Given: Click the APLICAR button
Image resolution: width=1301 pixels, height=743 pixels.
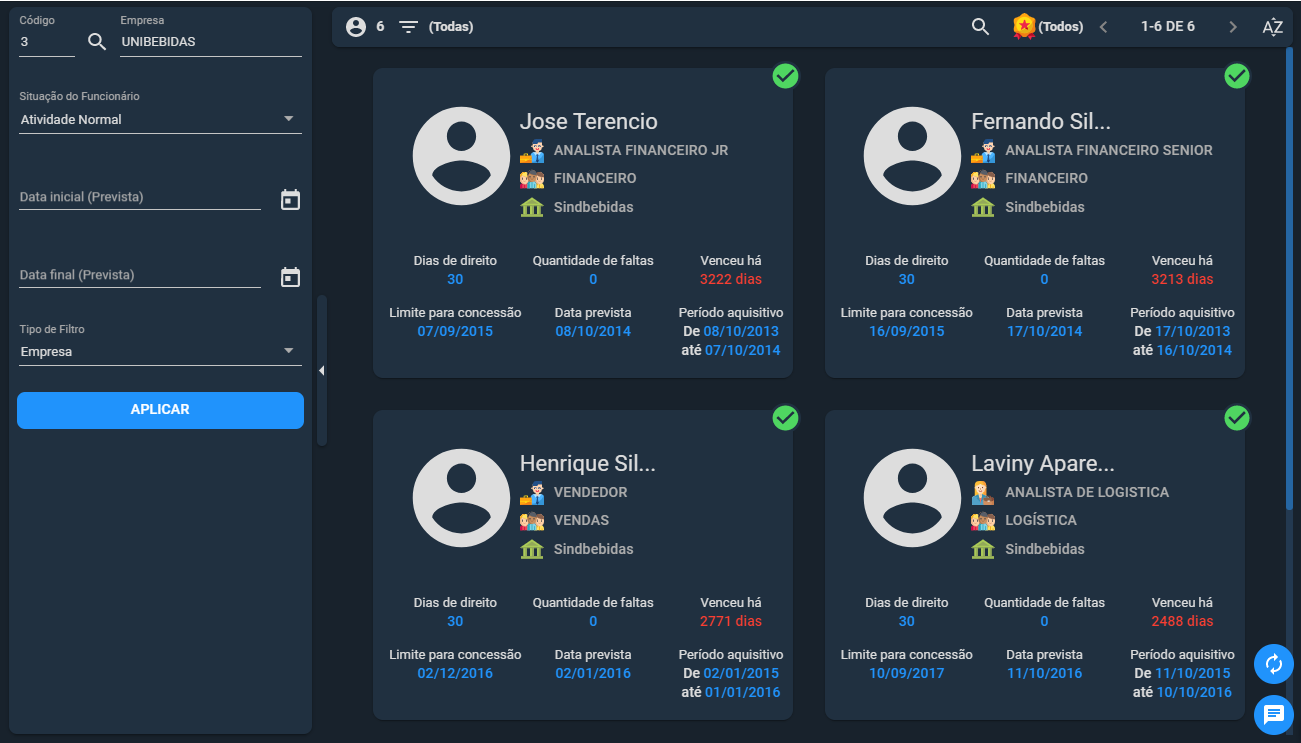Looking at the screenshot, I should point(160,410).
